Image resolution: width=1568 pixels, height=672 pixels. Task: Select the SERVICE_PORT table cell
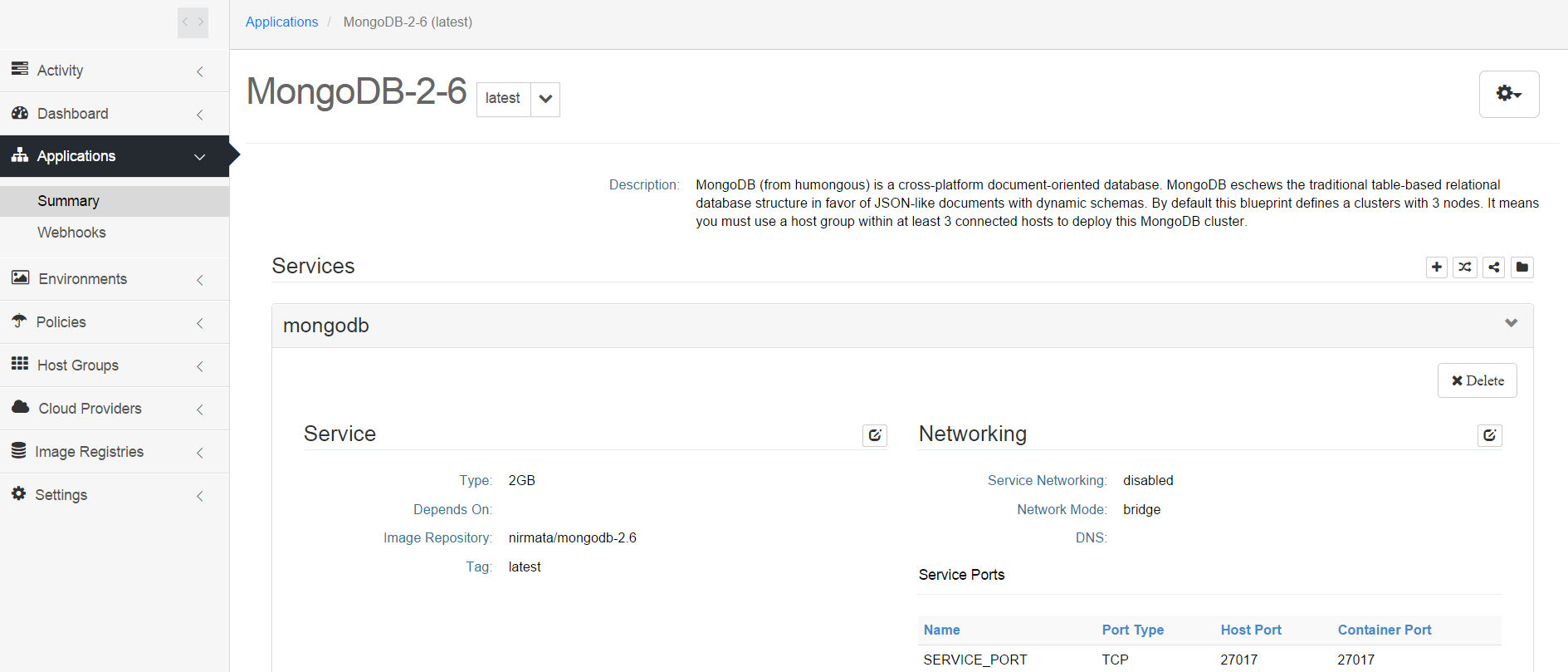975,660
